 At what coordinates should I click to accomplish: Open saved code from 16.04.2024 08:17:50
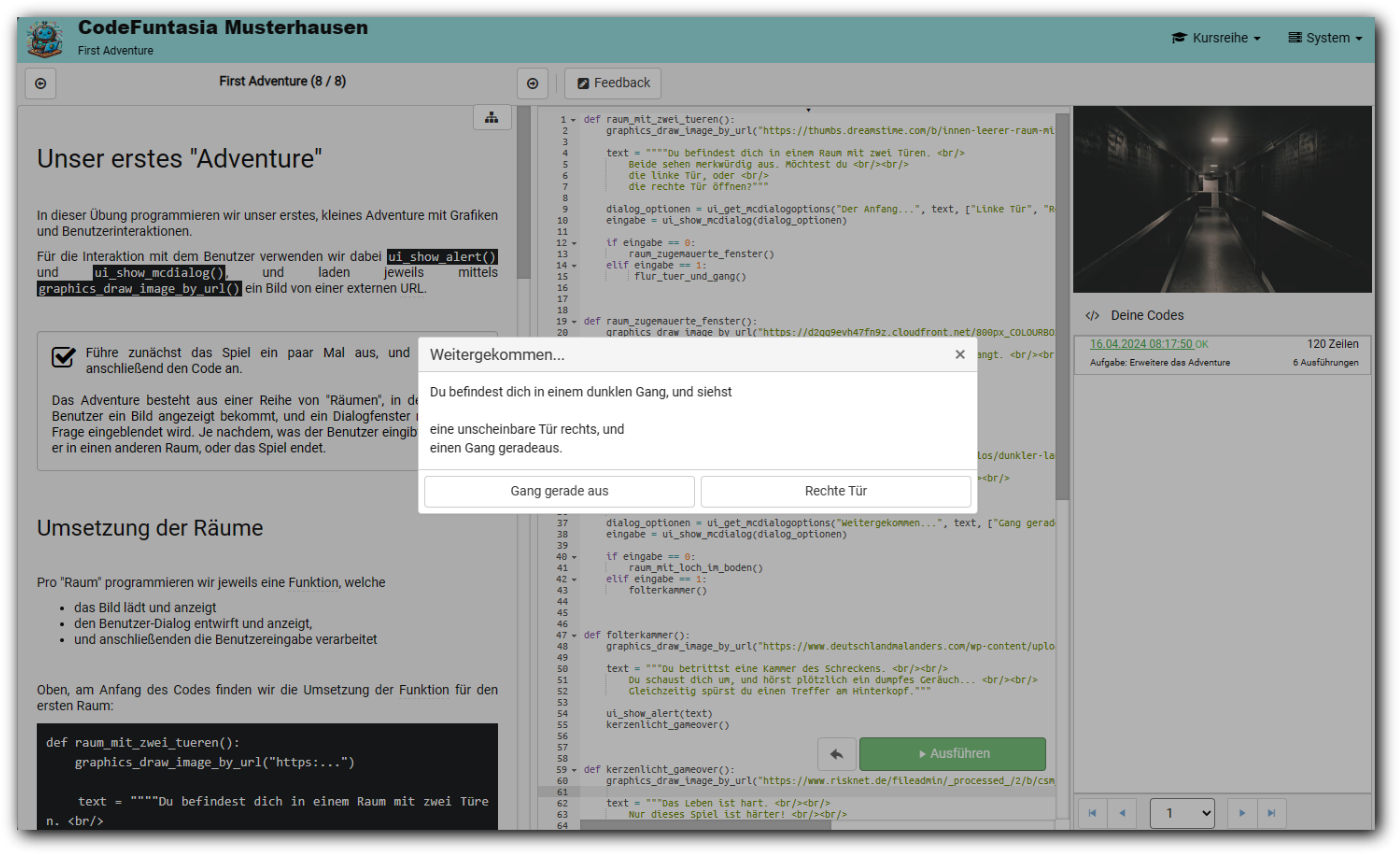pos(1140,344)
